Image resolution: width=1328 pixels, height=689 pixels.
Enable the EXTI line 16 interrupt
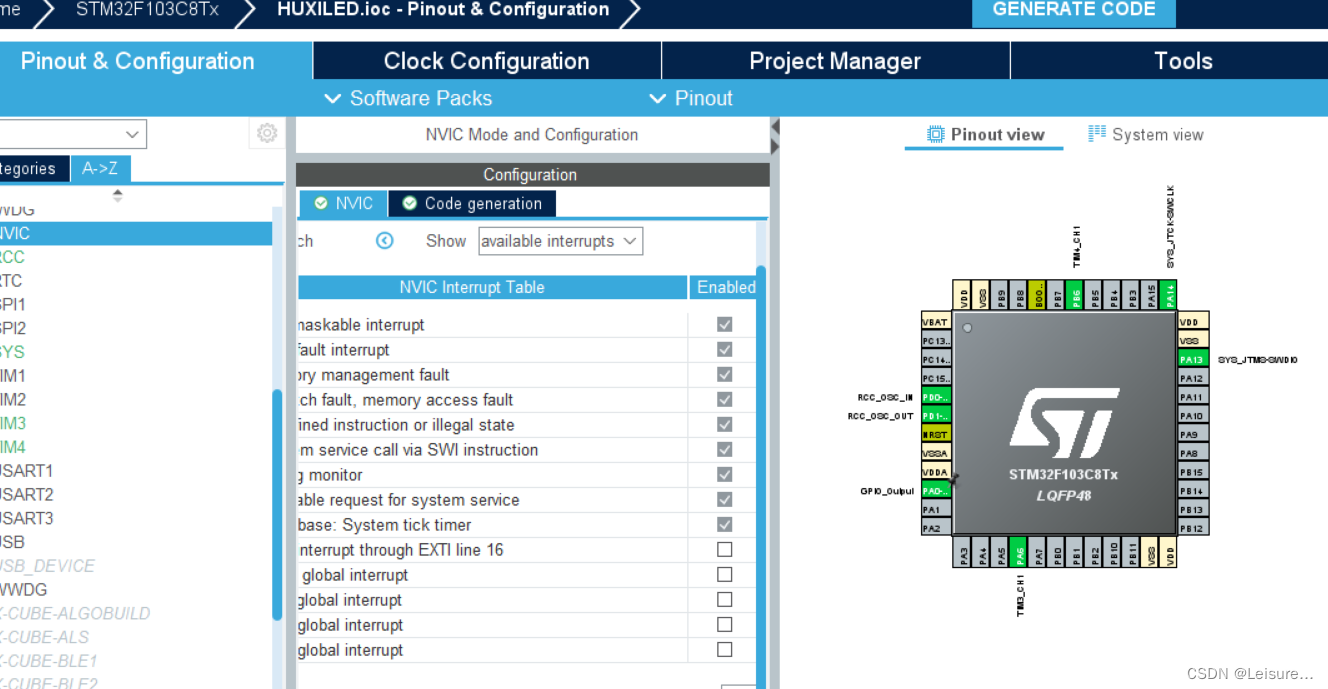724,549
